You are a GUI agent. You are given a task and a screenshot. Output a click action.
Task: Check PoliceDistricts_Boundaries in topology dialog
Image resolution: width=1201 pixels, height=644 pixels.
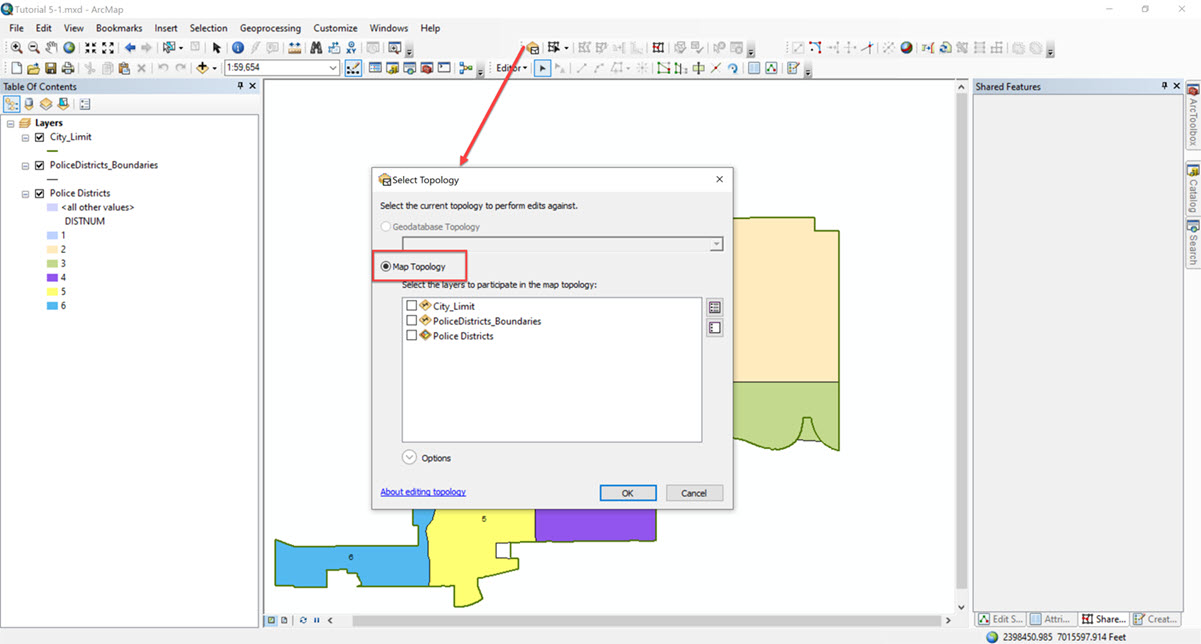point(411,321)
